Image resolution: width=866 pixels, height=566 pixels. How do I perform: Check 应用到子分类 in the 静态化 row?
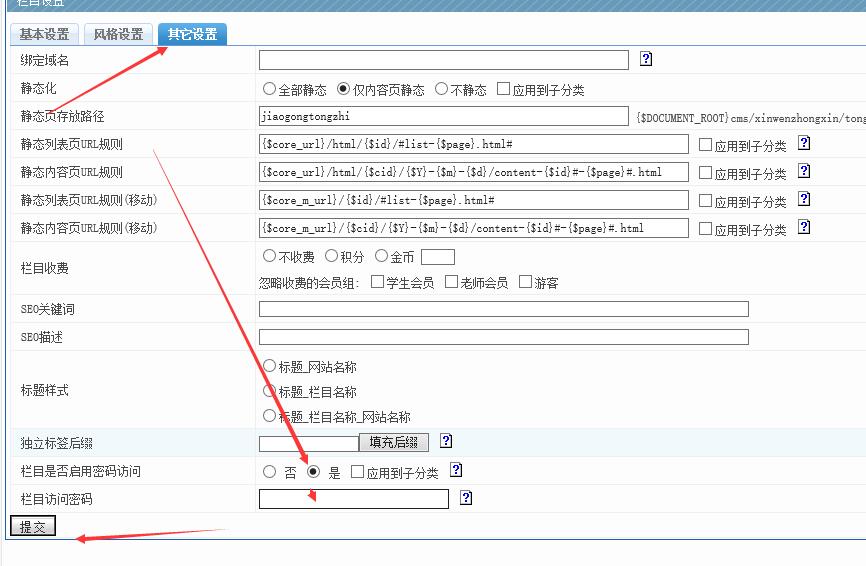point(503,89)
